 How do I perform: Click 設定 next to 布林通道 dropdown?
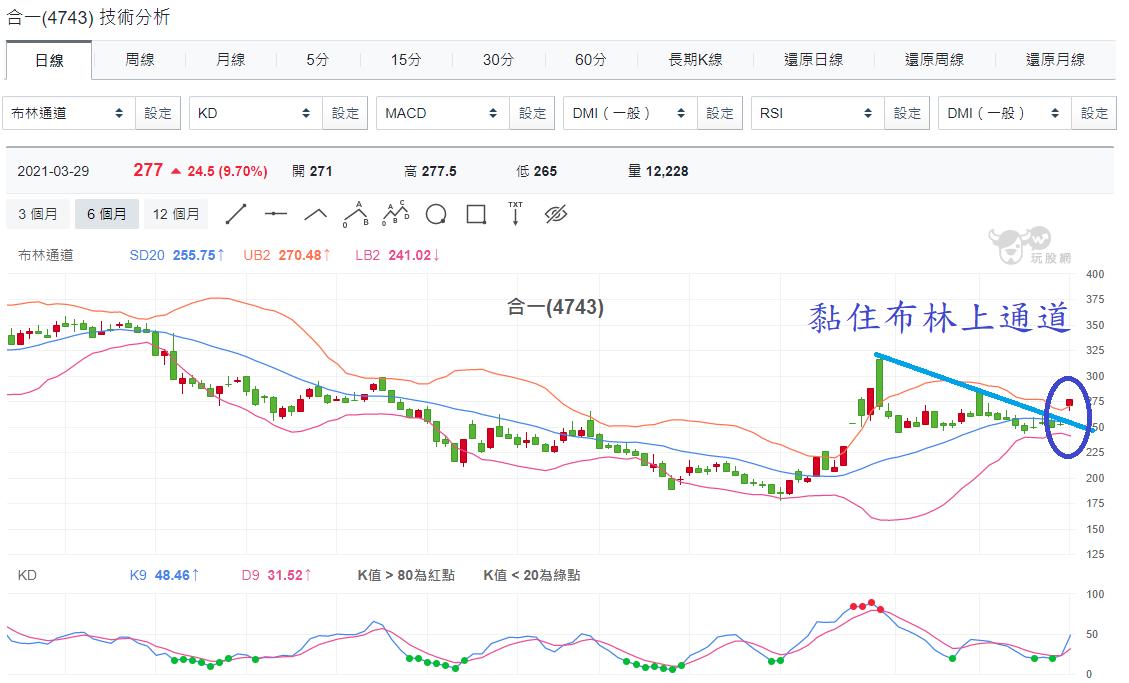158,113
